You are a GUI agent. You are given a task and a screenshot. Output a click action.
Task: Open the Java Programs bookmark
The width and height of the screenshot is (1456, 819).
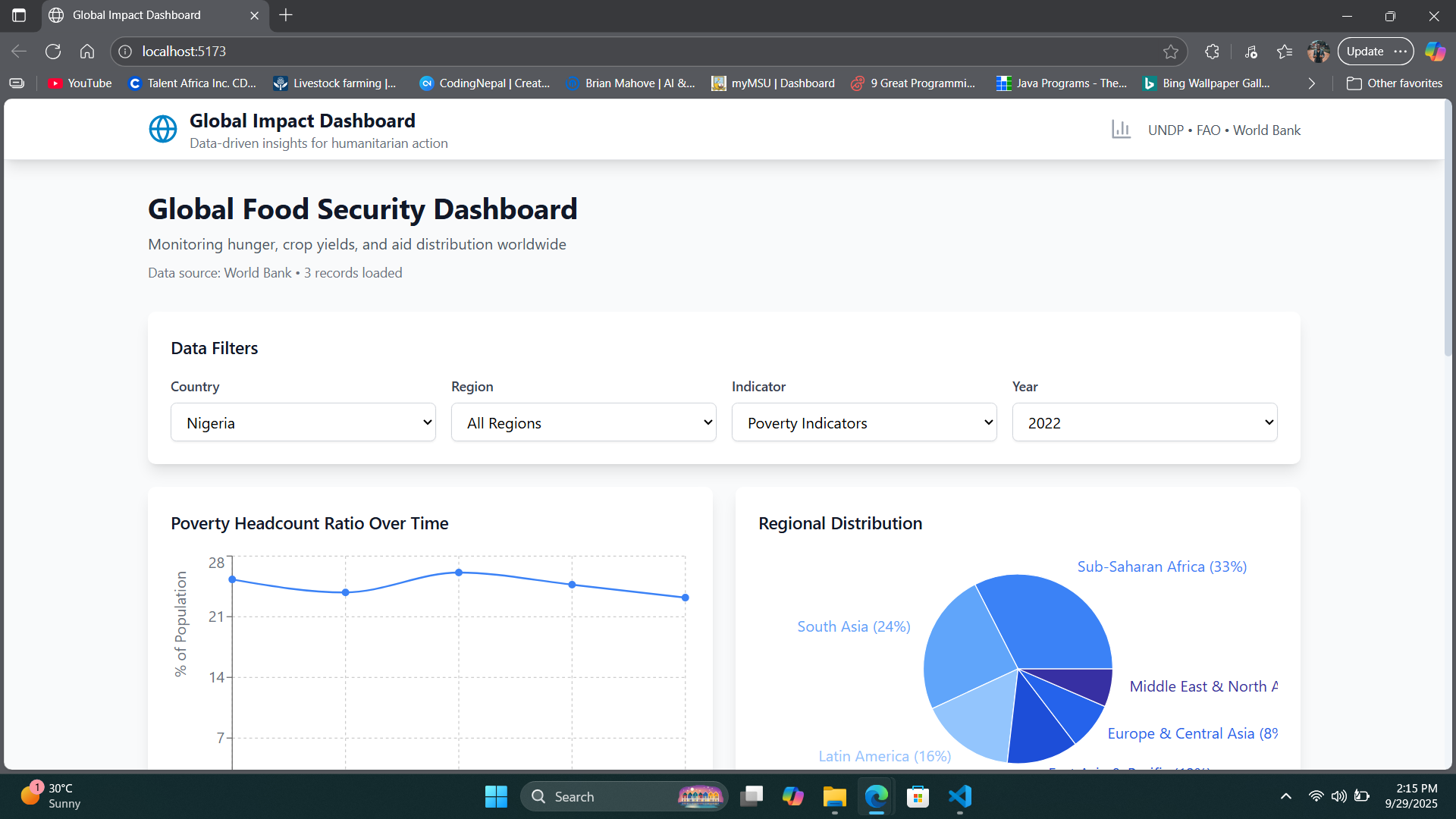(x=1062, y=83)
